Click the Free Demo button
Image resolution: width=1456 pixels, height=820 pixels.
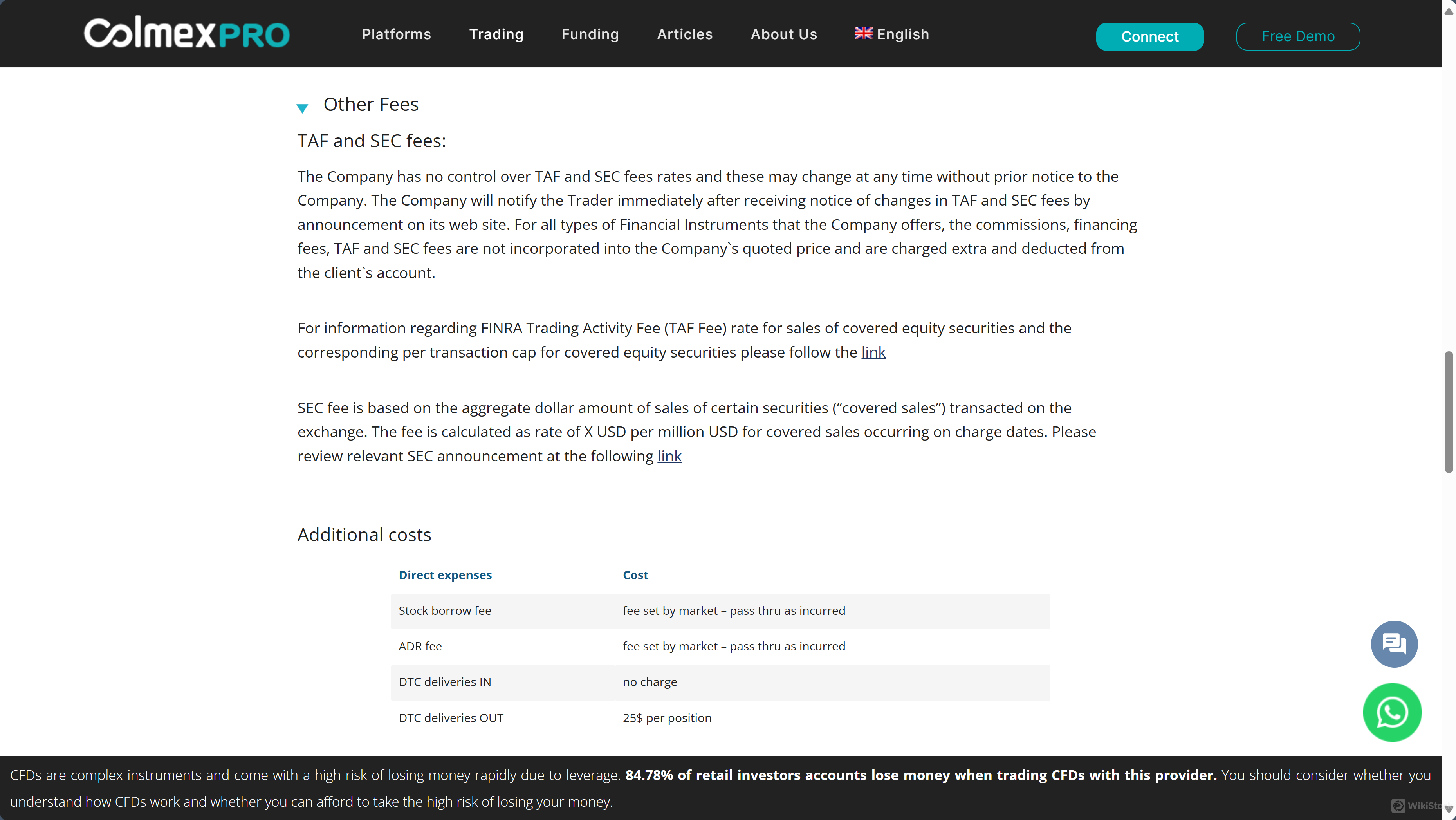coord(1298,36)
